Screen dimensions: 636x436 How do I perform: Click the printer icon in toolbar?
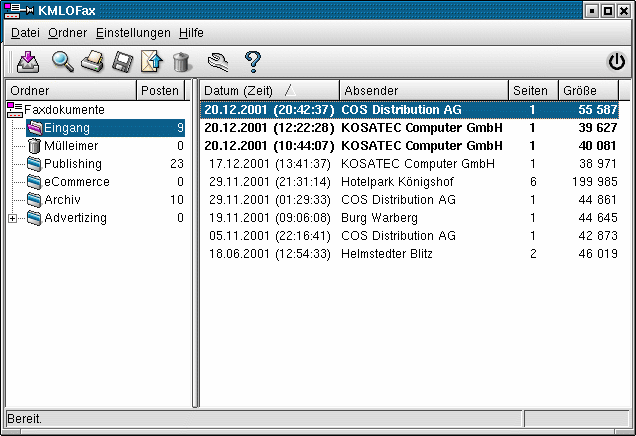[92, 62]
